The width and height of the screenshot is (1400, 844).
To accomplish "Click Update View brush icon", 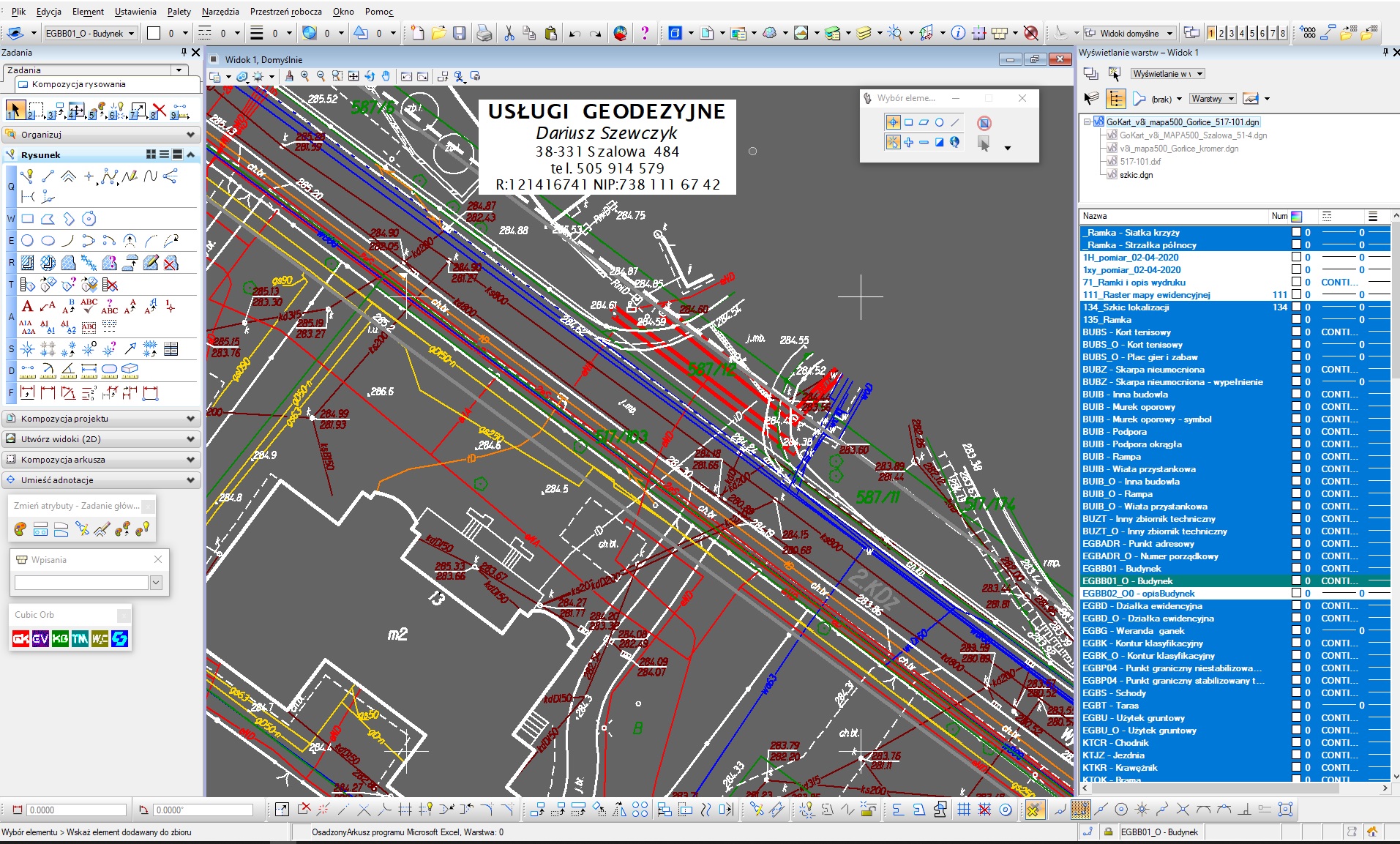I will click(290, 76).
